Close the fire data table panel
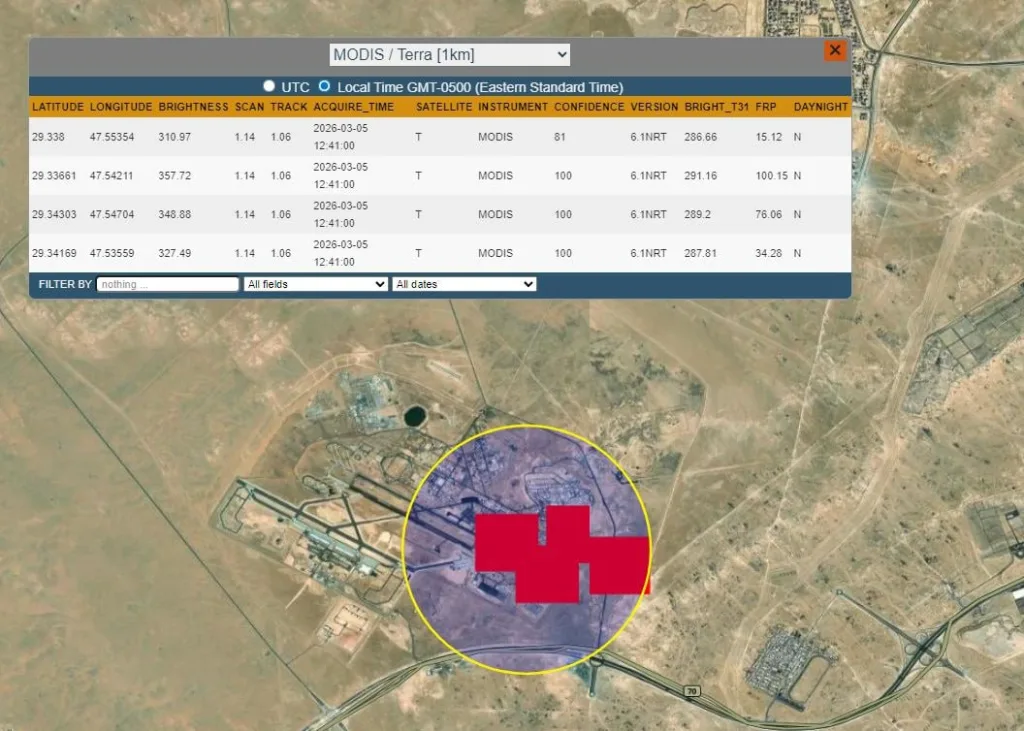 click(x=835, y=50)
